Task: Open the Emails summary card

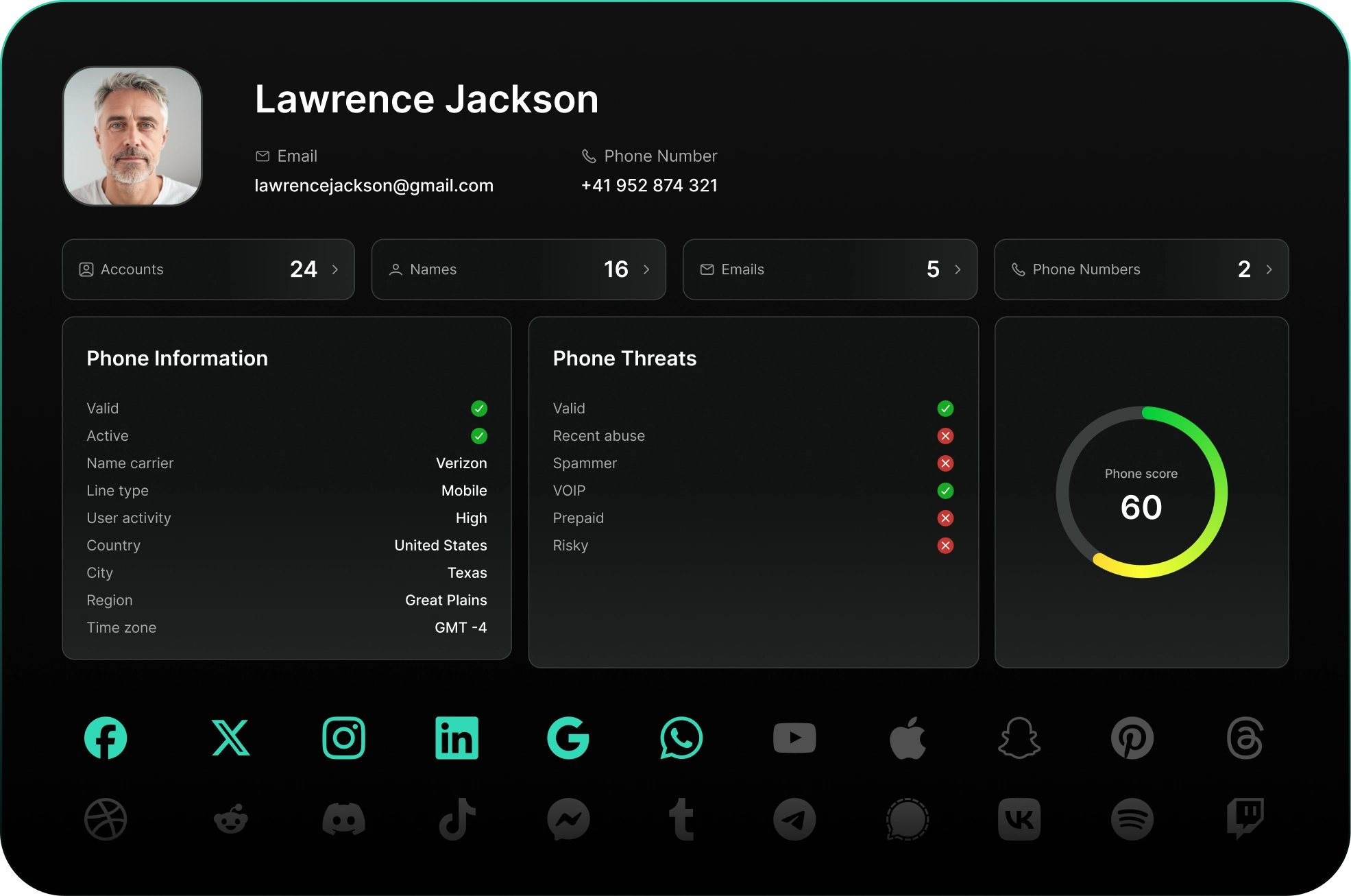Action: pos(829,269)
